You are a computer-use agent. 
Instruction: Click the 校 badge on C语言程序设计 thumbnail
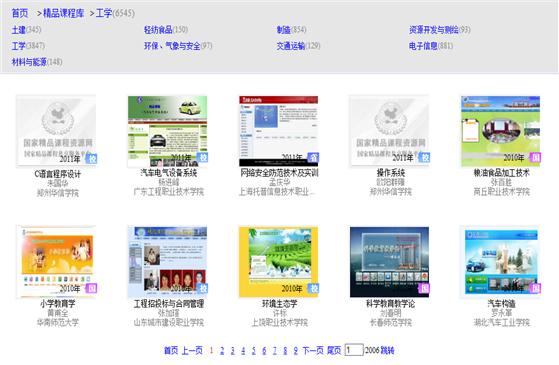tap(91, 159)
